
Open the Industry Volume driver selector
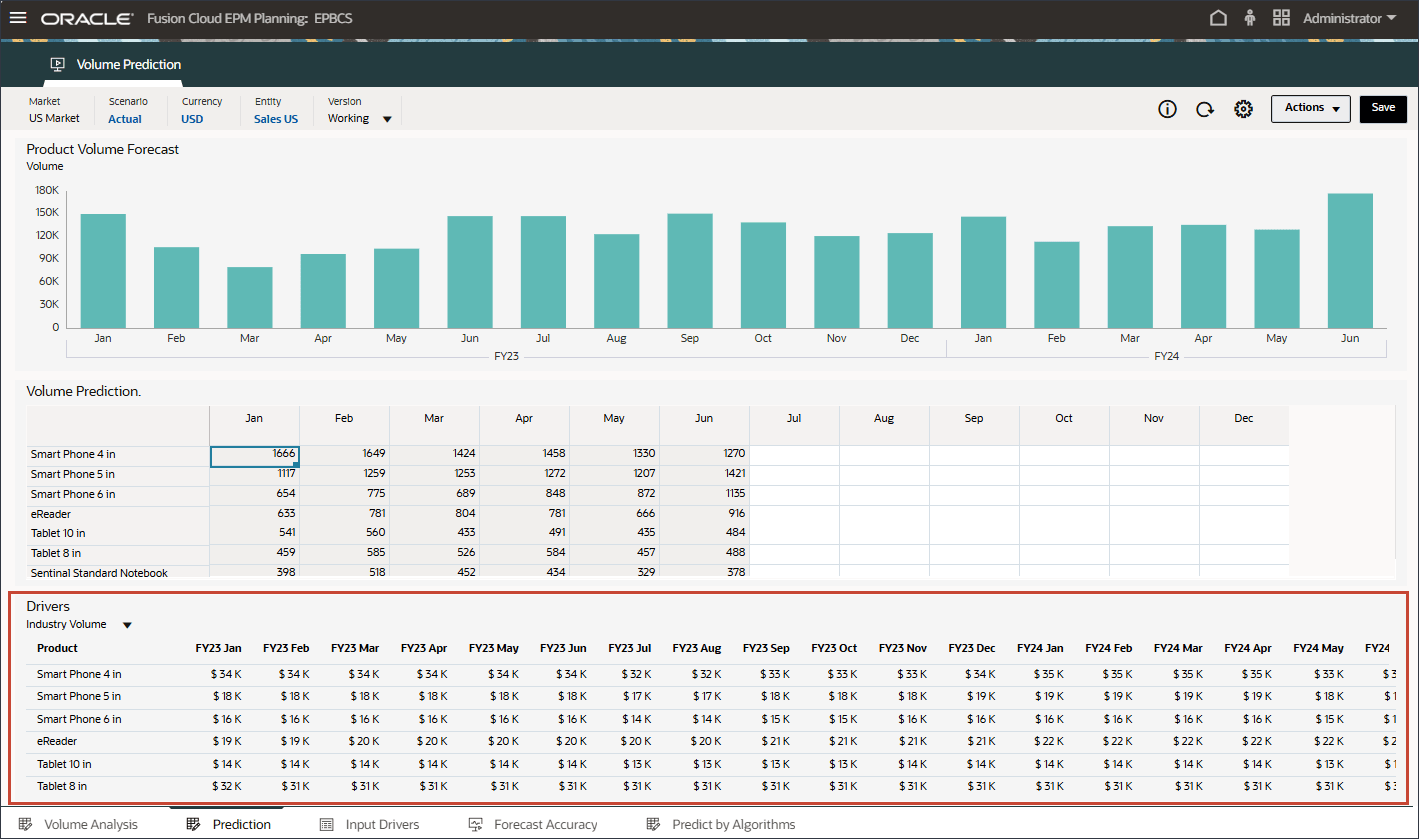point(127,625)
